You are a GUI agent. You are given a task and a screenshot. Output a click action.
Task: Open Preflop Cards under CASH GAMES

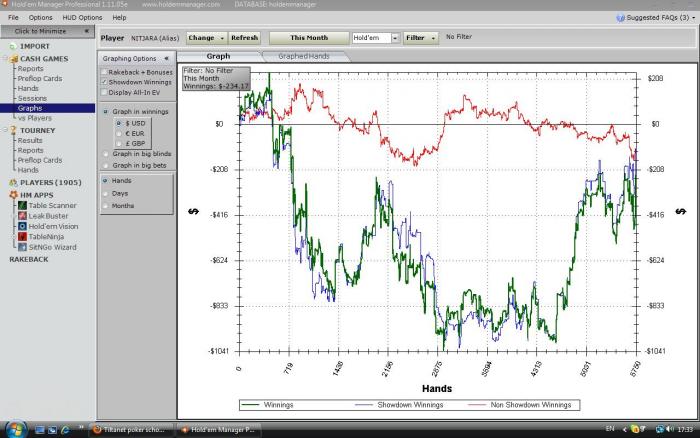point(40,79)
